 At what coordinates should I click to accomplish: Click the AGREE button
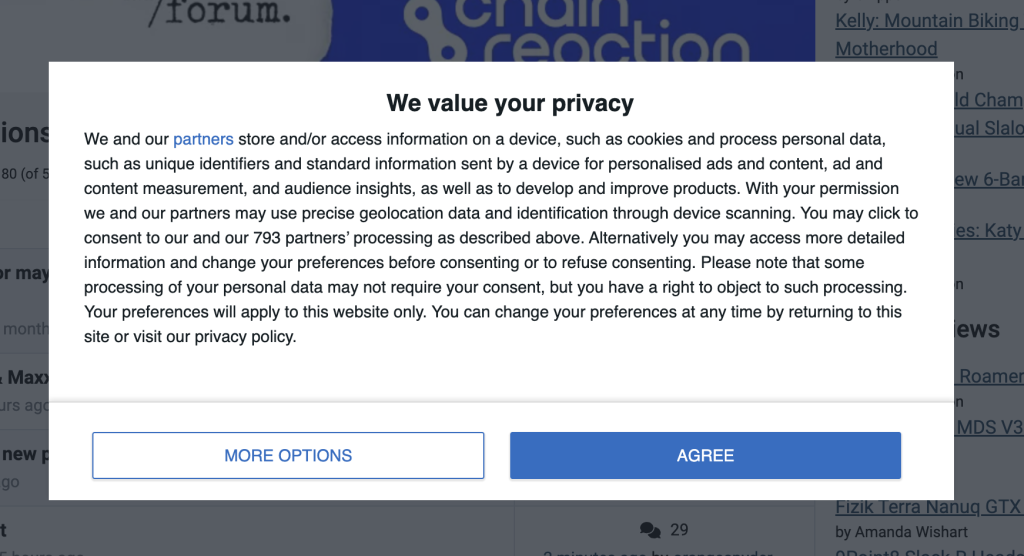click(x=705, y=456)
